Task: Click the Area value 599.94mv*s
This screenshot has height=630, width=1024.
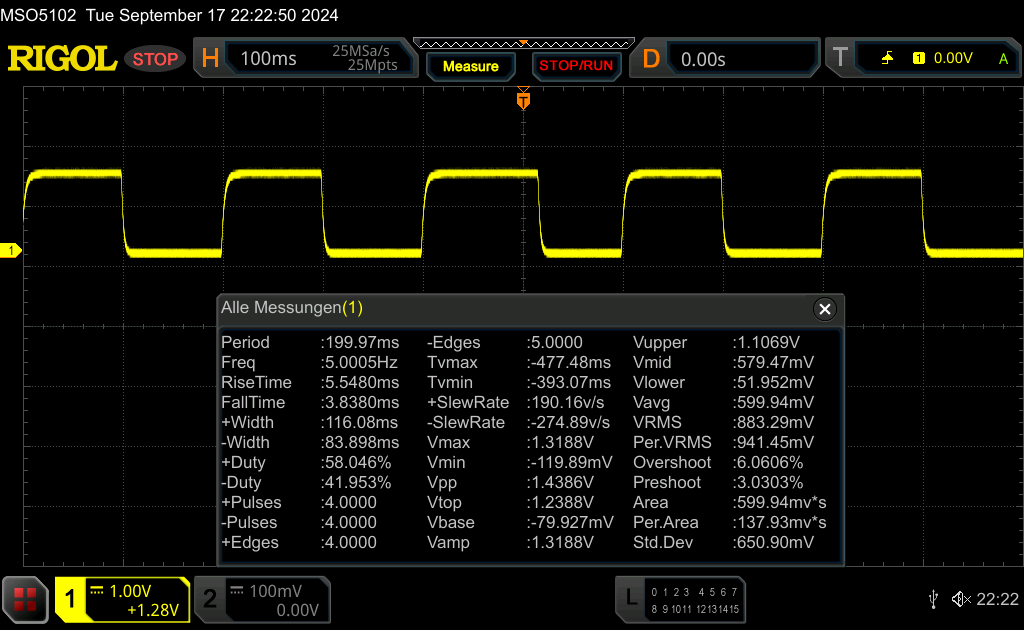Action: [x=780, y=502]
